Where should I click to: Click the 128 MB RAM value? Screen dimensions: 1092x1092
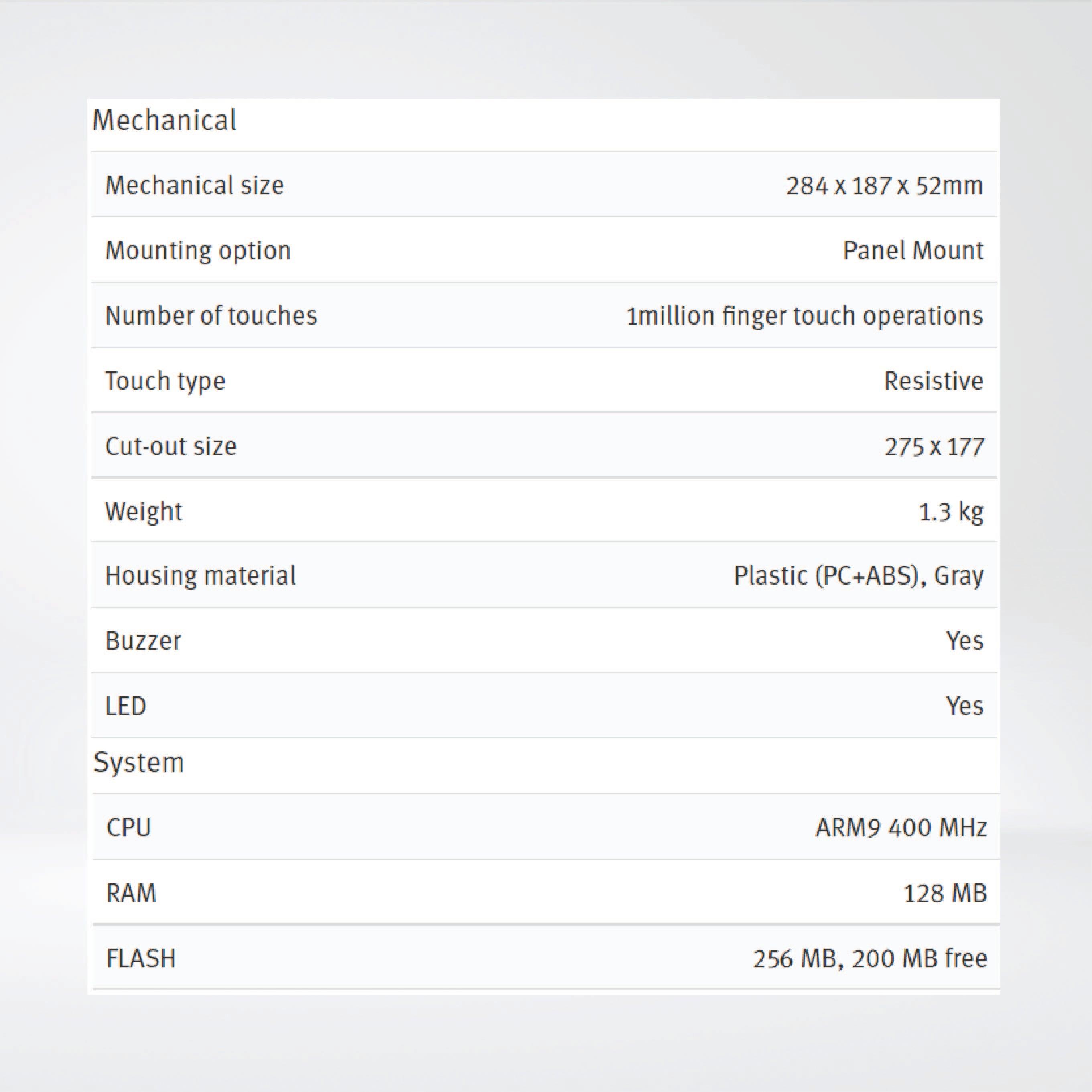click(945, 893)
